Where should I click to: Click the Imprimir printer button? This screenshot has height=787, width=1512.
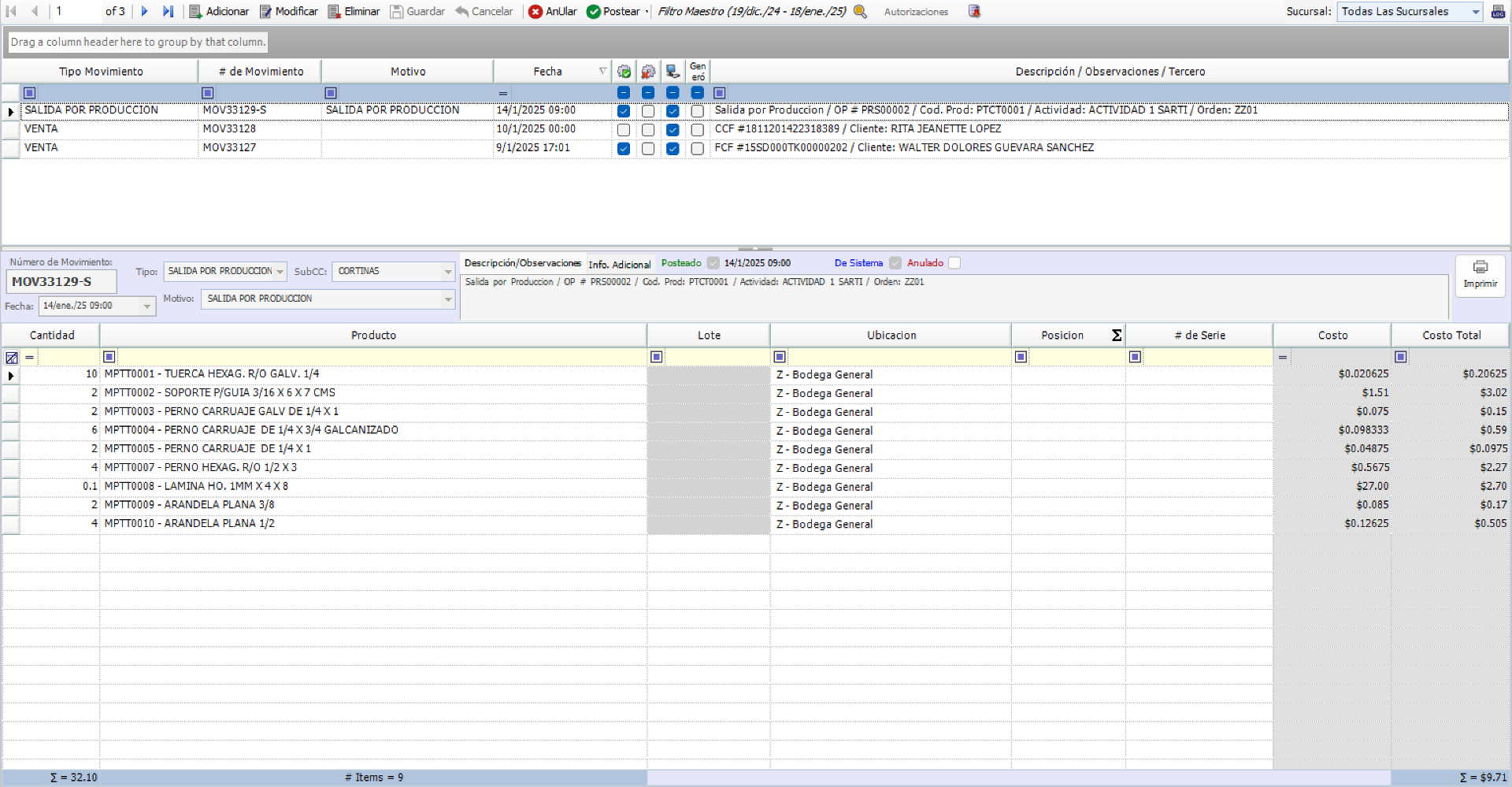click(x=1480, y=275)
